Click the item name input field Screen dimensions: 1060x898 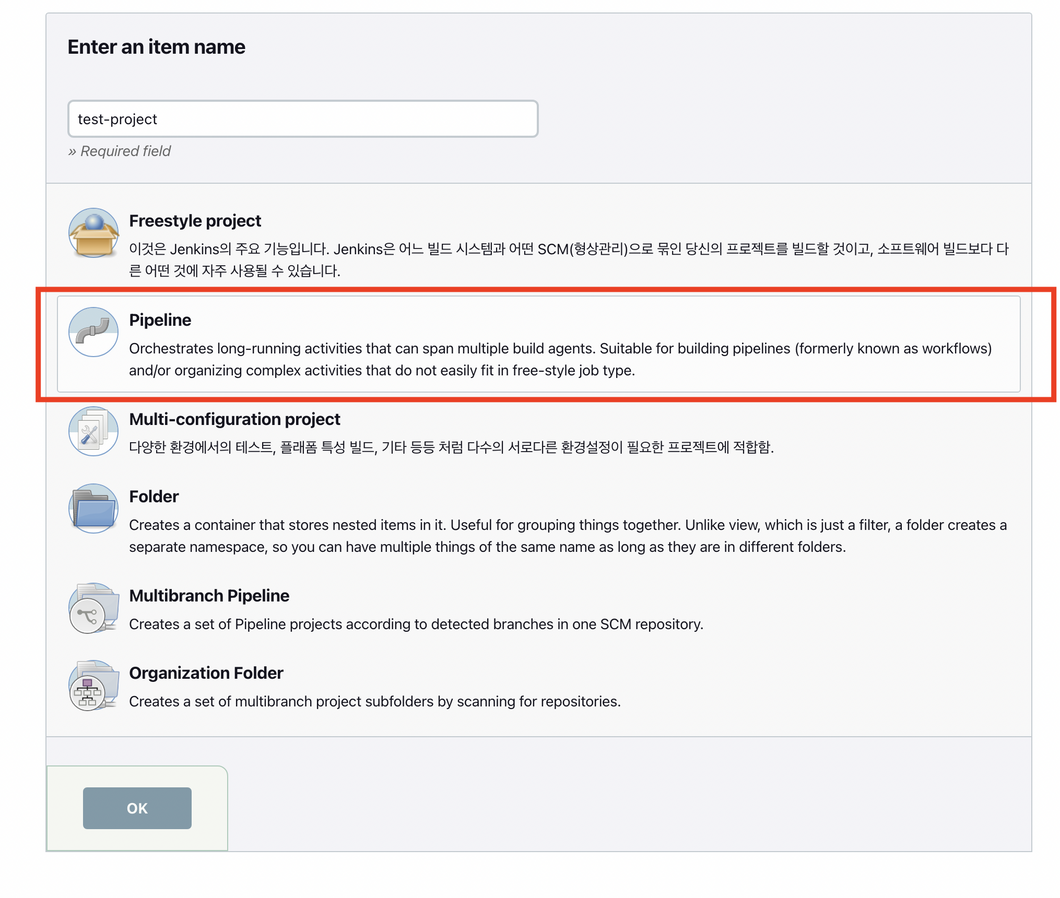pos(303,119)
